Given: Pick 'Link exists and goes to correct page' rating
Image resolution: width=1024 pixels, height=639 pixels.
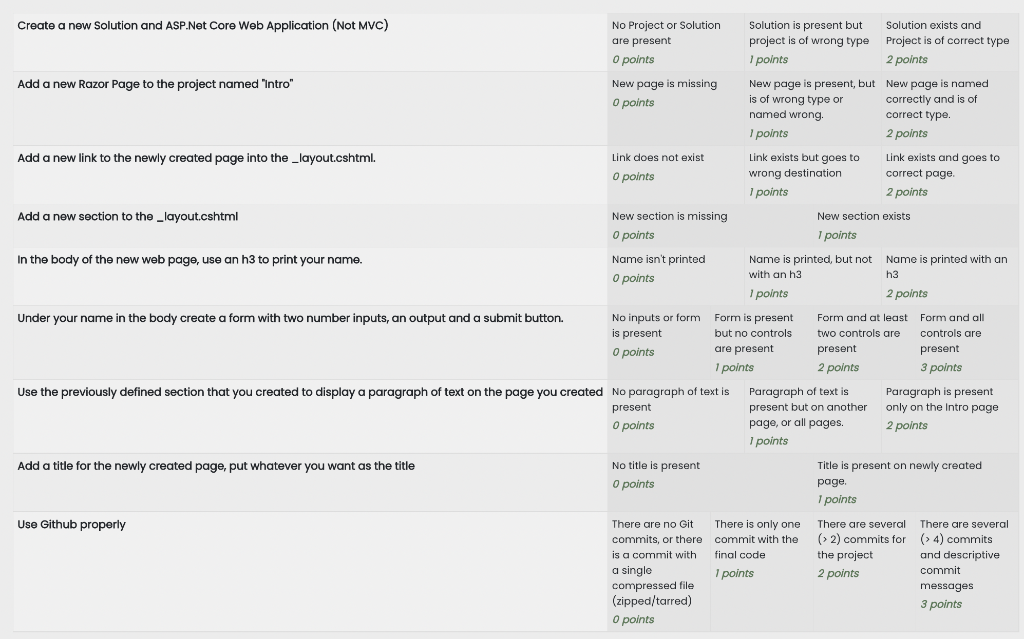Looking at the screenshot, I should [x=950, y=175].
